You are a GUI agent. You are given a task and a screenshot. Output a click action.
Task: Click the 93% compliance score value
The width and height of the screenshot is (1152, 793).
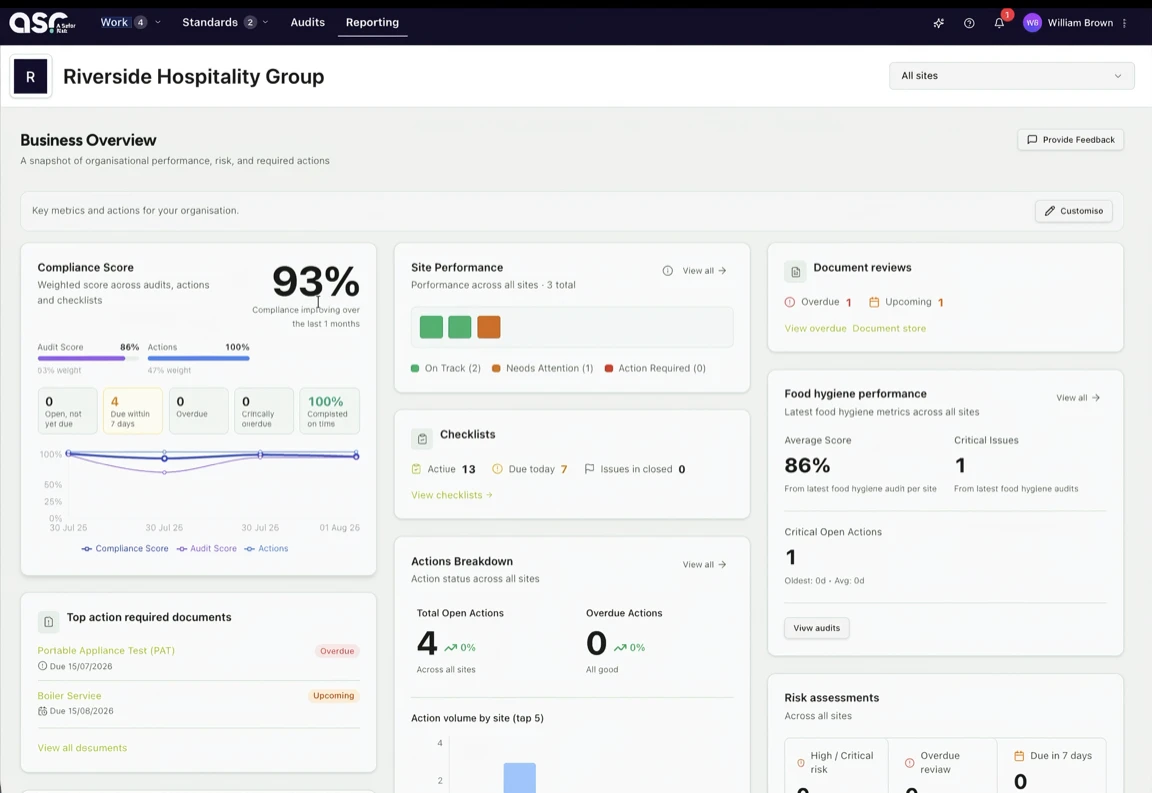pos(315,281)
